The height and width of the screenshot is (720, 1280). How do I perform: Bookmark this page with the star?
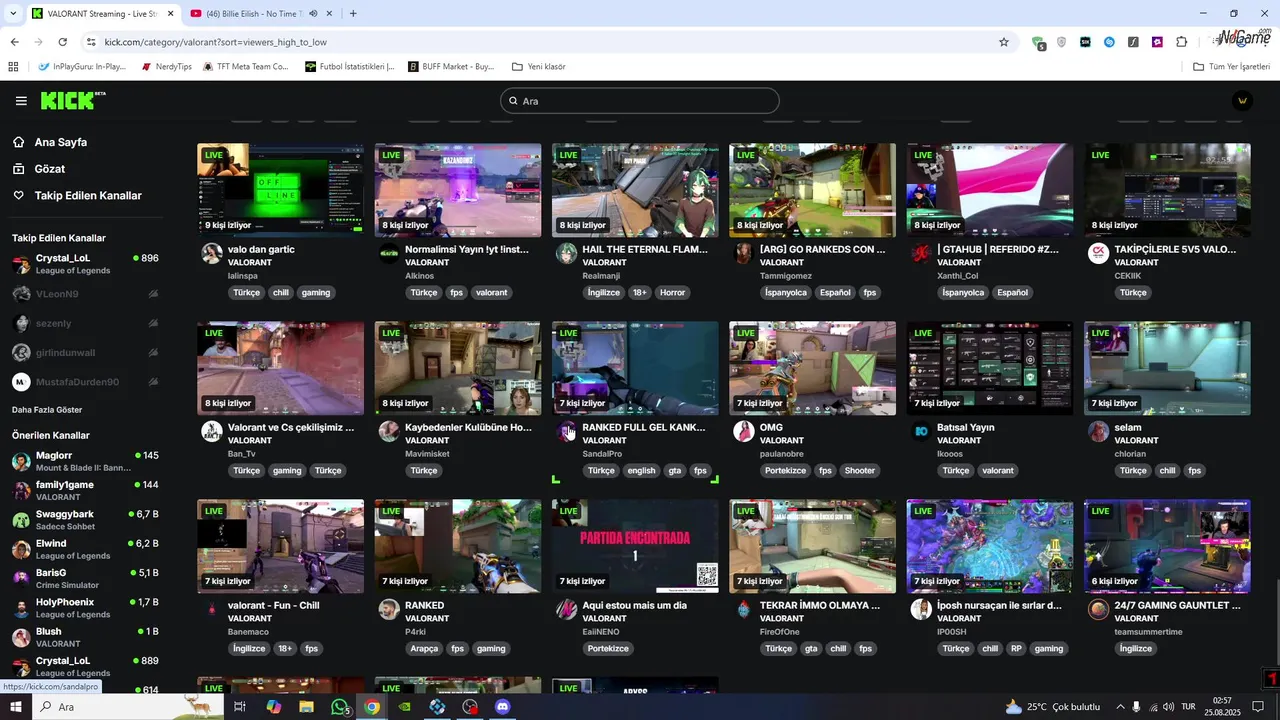point(1004,42)
